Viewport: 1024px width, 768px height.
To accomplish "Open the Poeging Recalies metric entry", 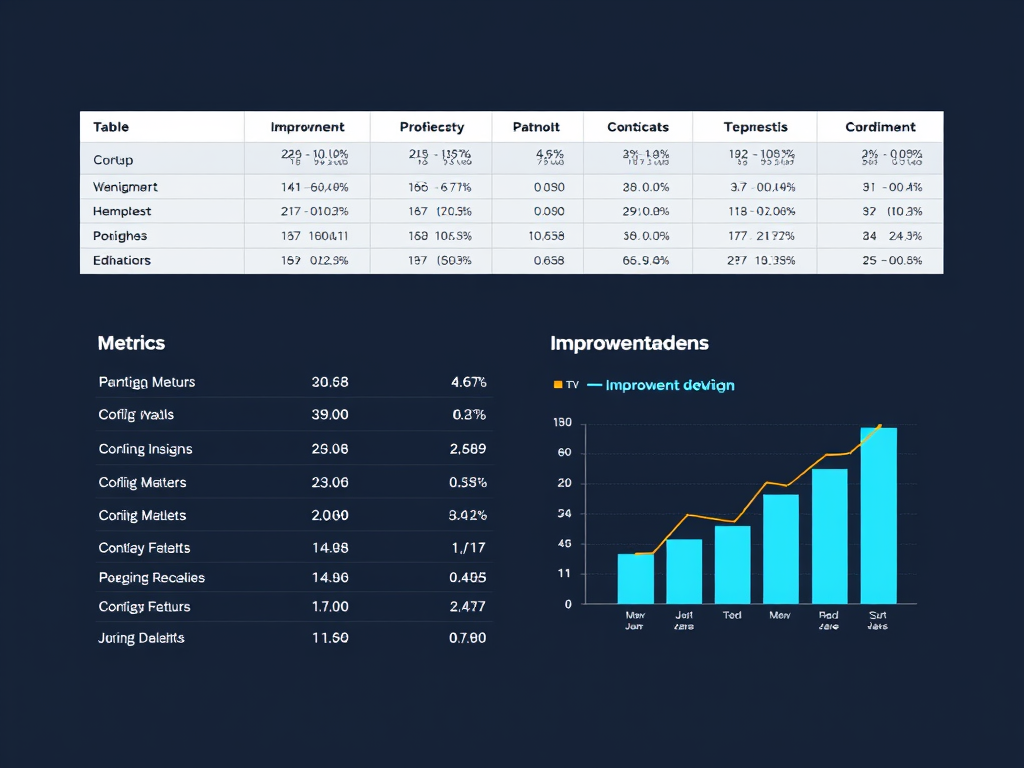I will click(151, 578).
